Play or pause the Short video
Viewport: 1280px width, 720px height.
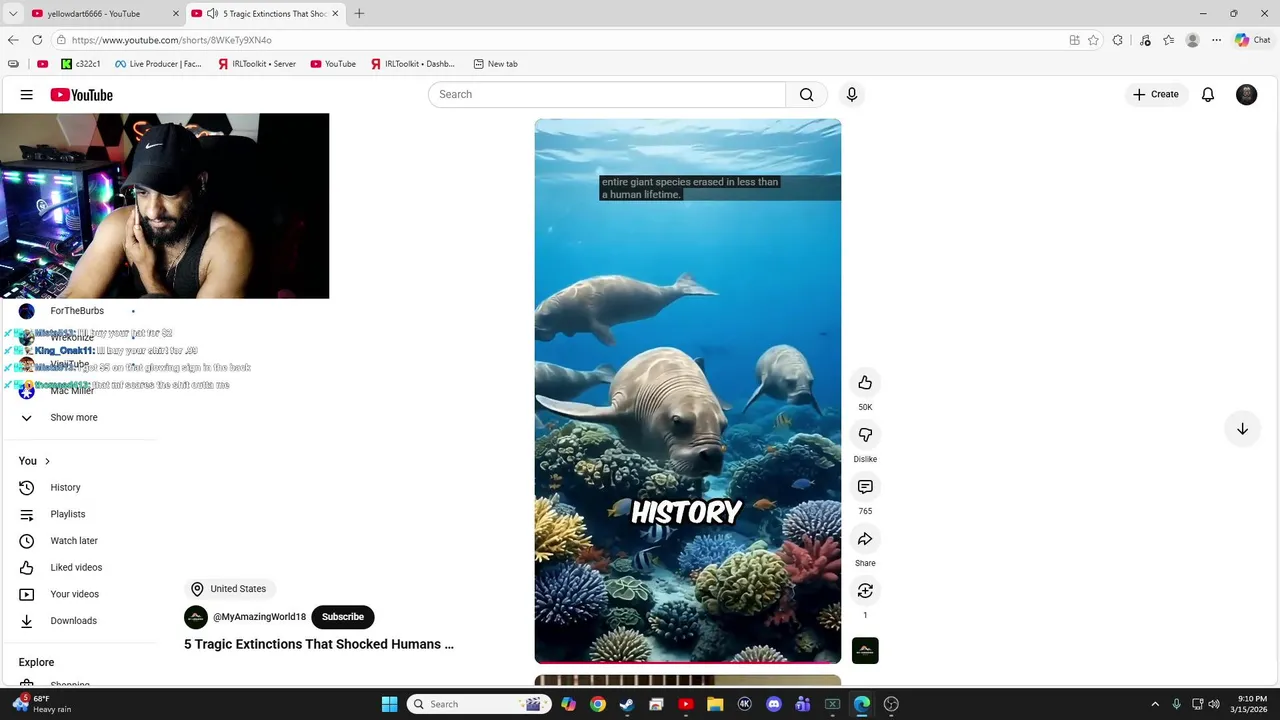pyautogui.click(x=687, y=390)
